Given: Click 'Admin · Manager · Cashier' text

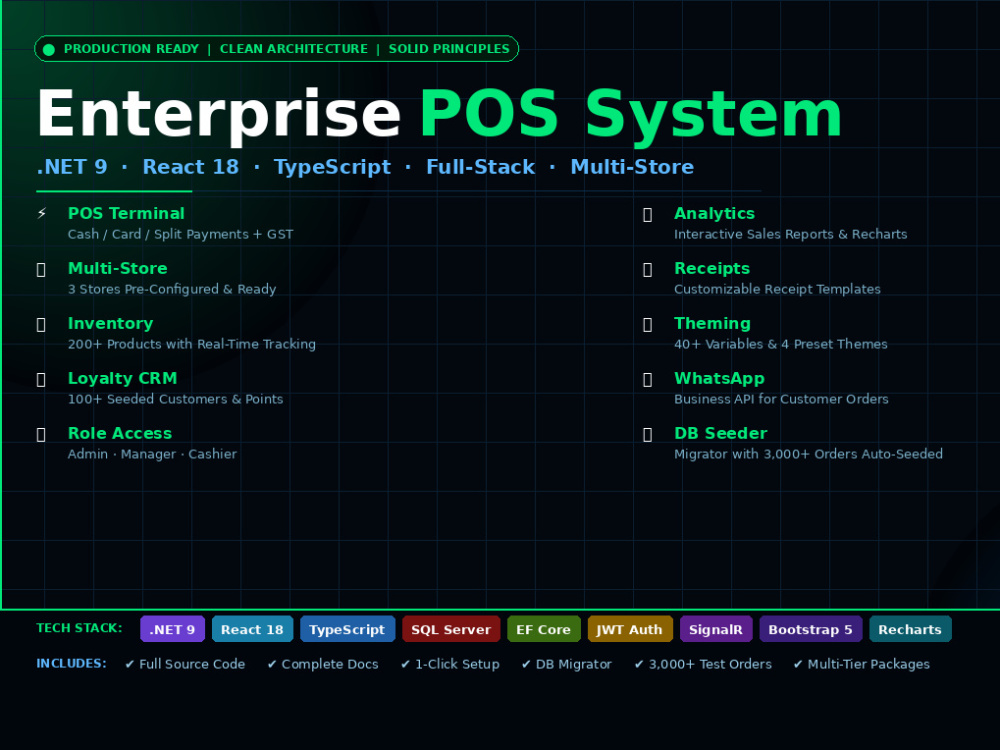Looking at the screenshot, I should click(152, 453).
